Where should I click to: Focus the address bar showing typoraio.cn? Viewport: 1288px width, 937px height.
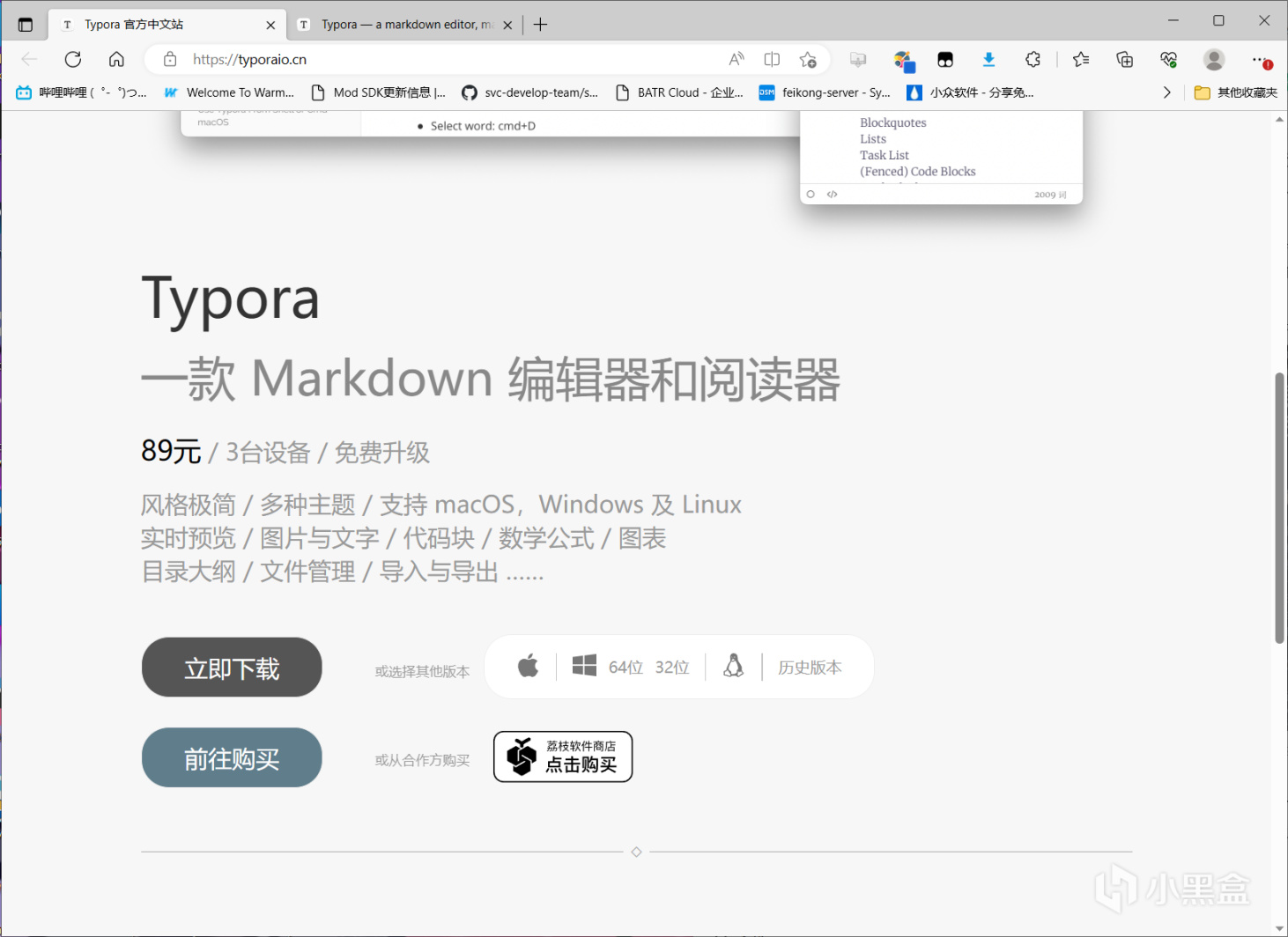[449, 59]
